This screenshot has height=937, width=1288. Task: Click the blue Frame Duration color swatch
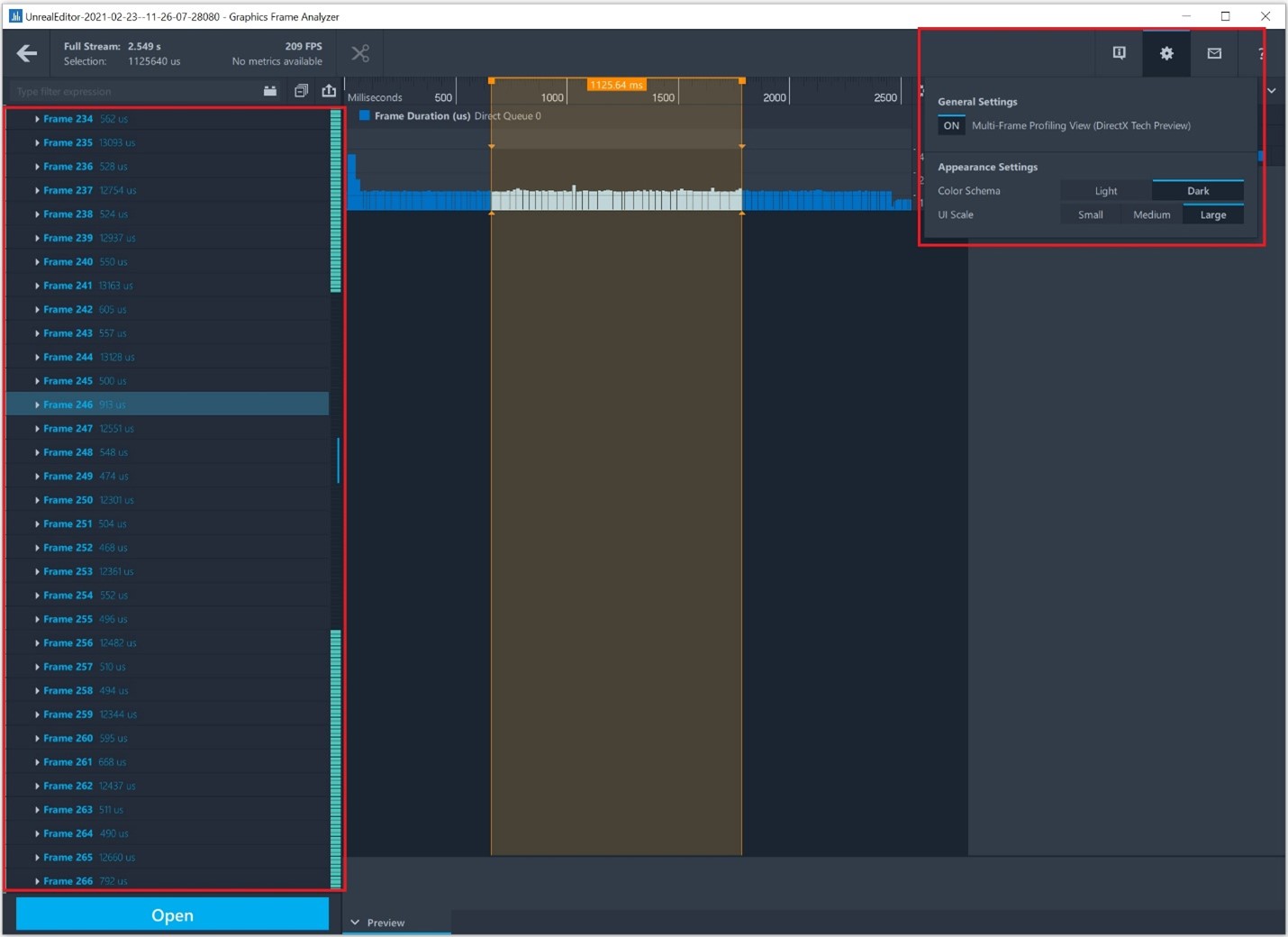point(365,116)
